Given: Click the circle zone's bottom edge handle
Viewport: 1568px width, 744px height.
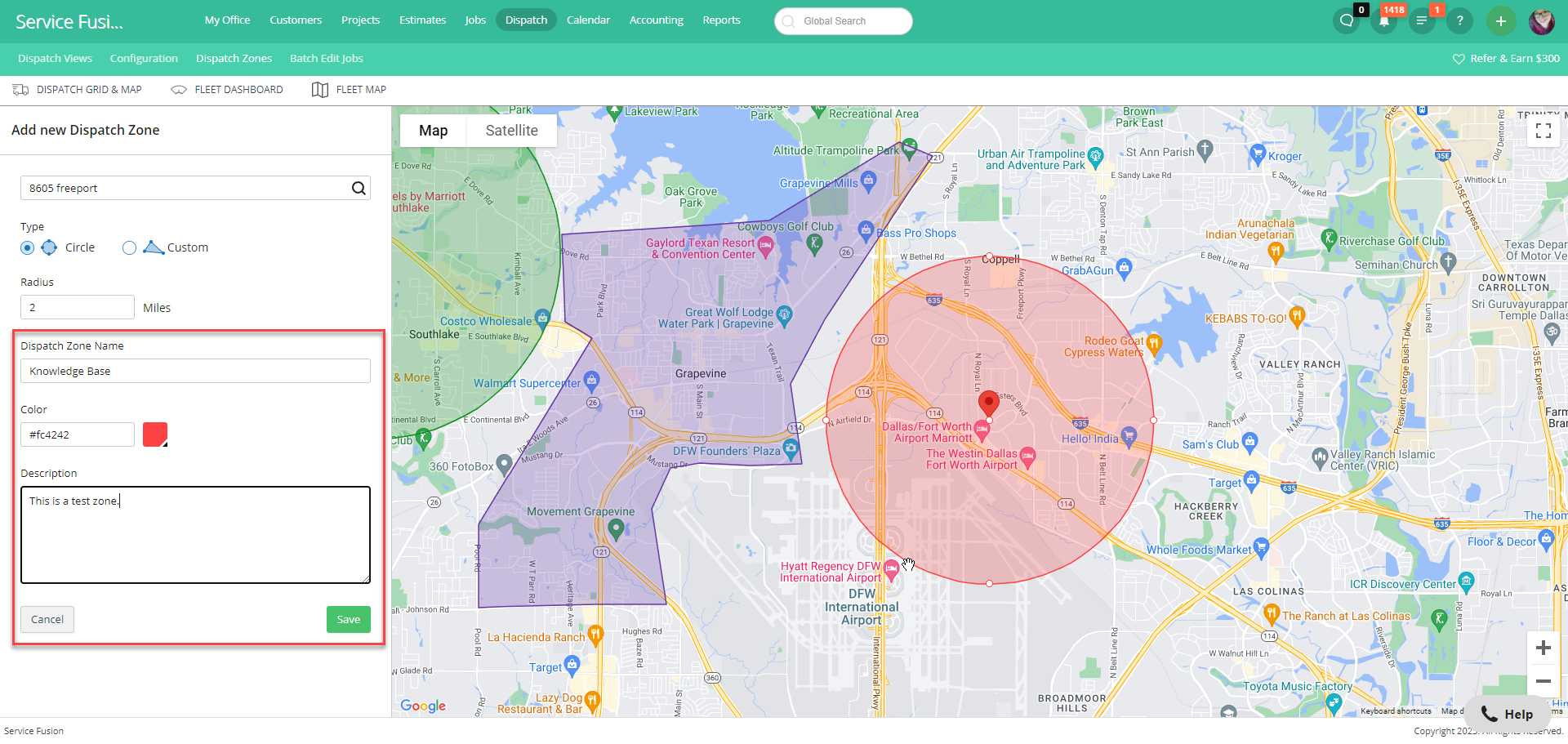Looking at the screenshot, I should point(989,583).
